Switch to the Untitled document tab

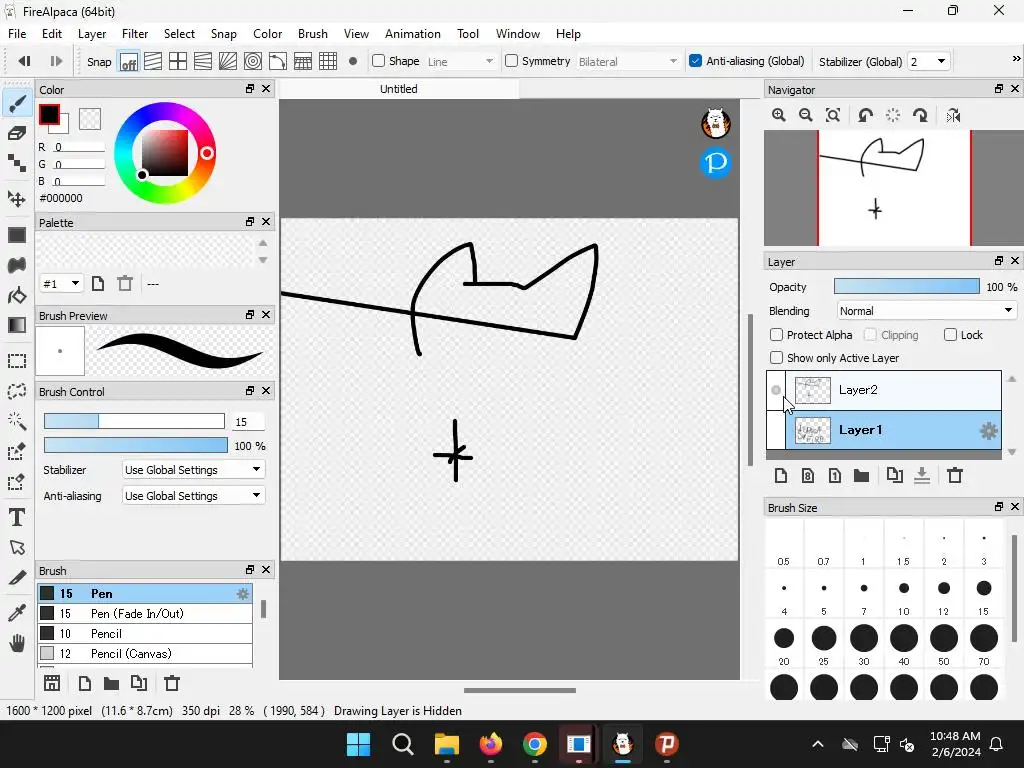(x=399, y=89)
